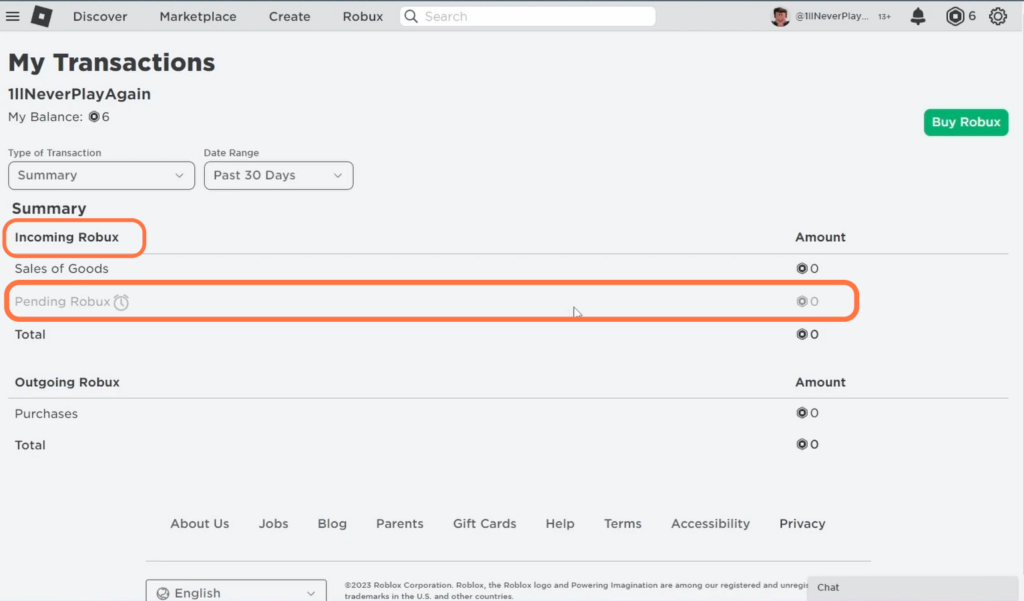The height and width of the screenshot is (601, 1024).
Task: Open the Privacy footer link
Action: tap(802, 524)
